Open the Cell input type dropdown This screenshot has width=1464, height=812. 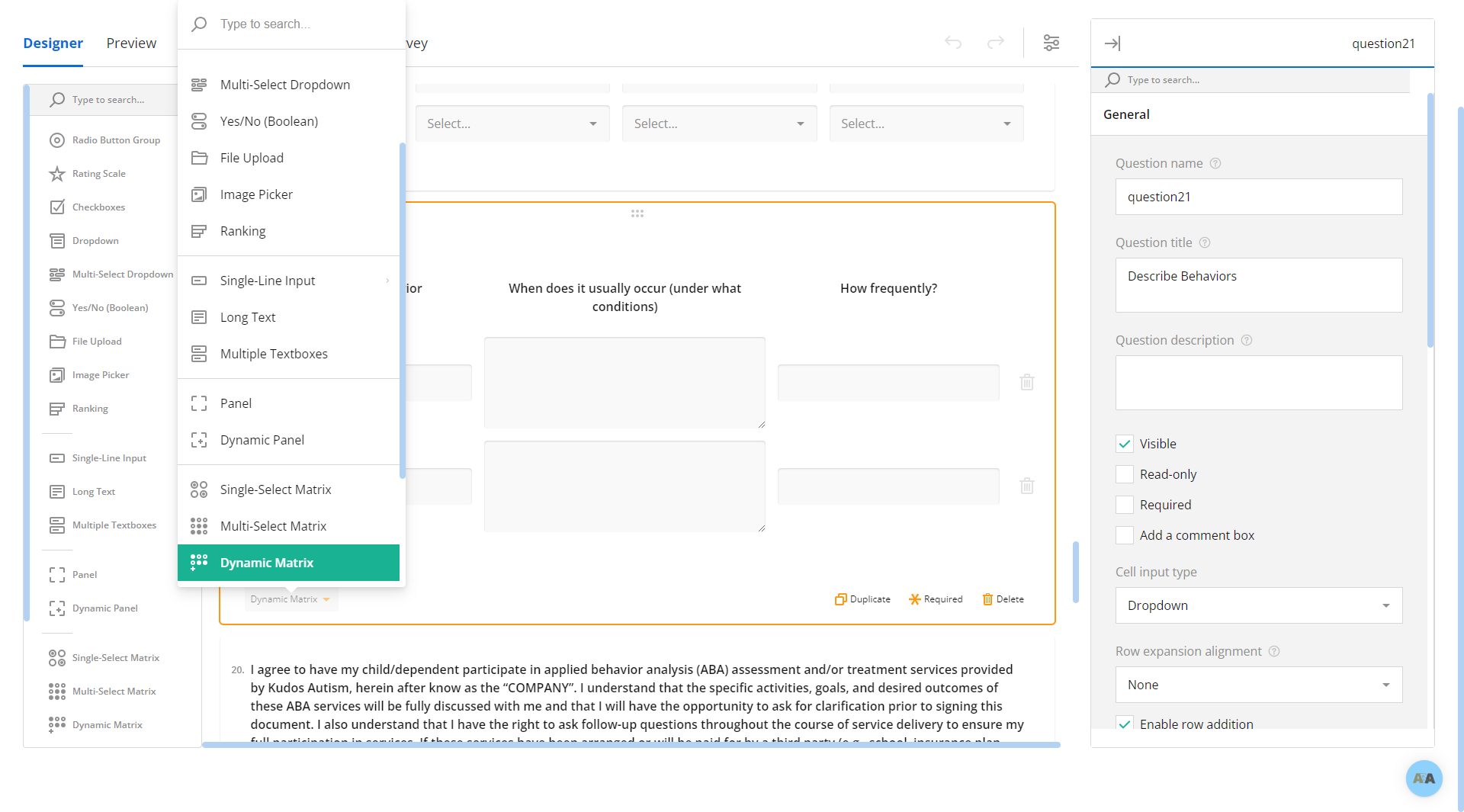pyautogui.click(x=1258, y=605)
